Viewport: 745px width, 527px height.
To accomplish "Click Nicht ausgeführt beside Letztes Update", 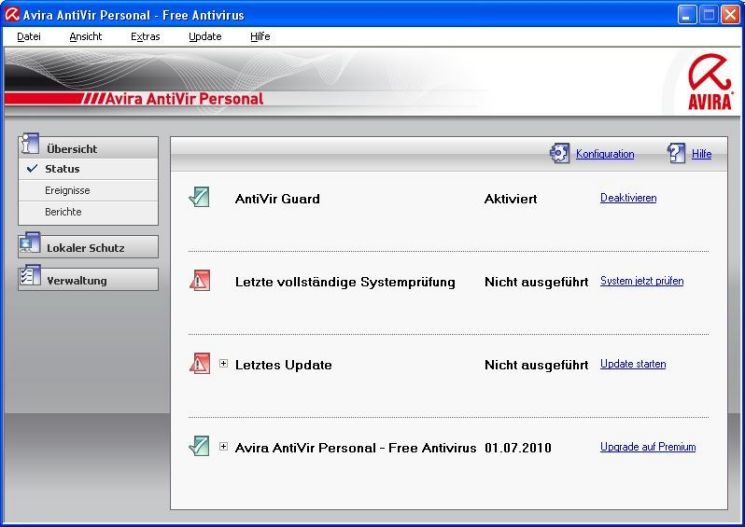I will [x=536, y=365].
